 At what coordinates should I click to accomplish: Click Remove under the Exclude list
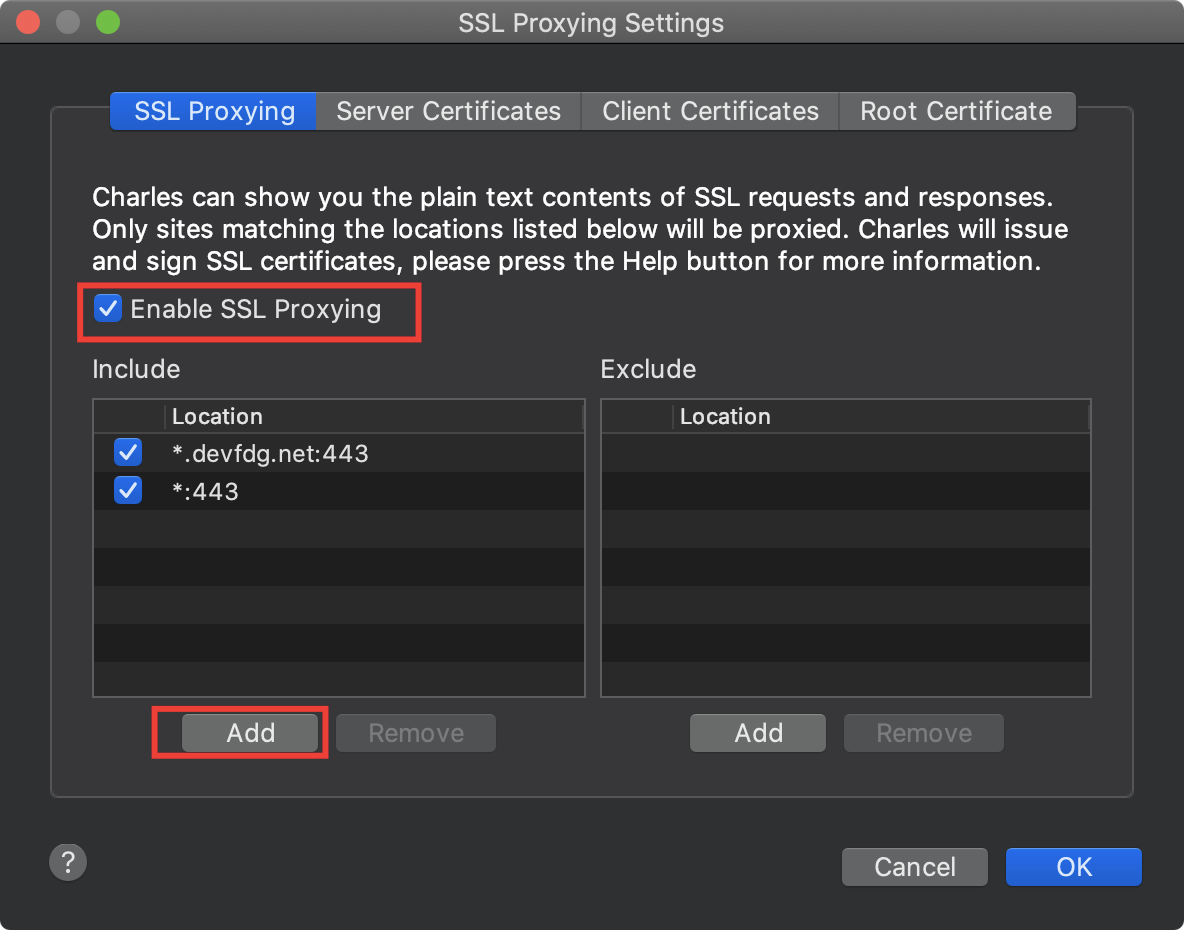pyautogui.click(x=924, y=733)
